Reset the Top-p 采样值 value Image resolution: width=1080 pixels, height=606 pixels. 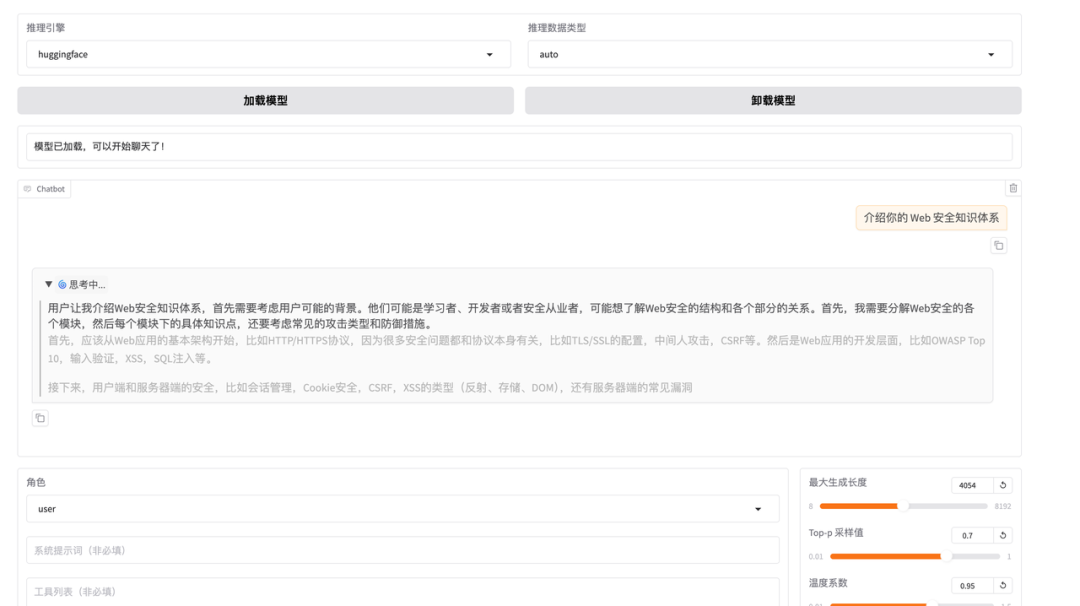[x=1003, y=535]
